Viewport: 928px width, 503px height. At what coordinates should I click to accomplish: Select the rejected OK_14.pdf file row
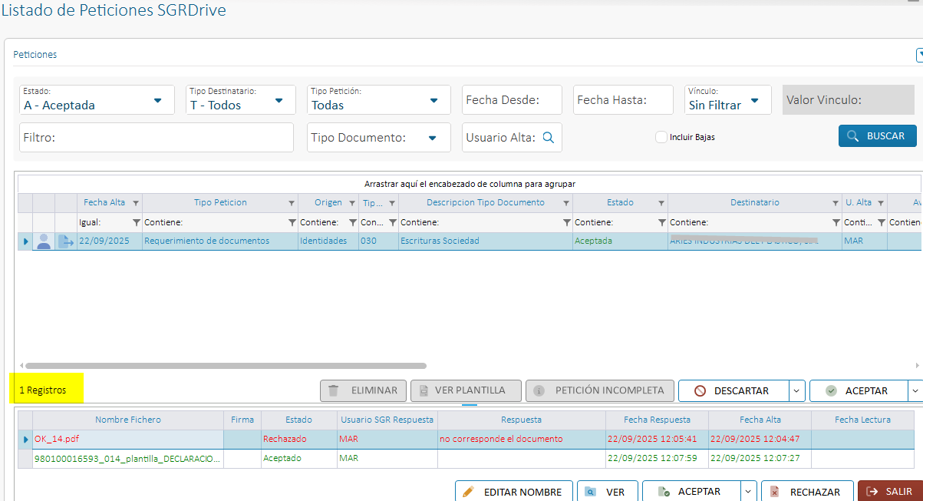(120, 439)
